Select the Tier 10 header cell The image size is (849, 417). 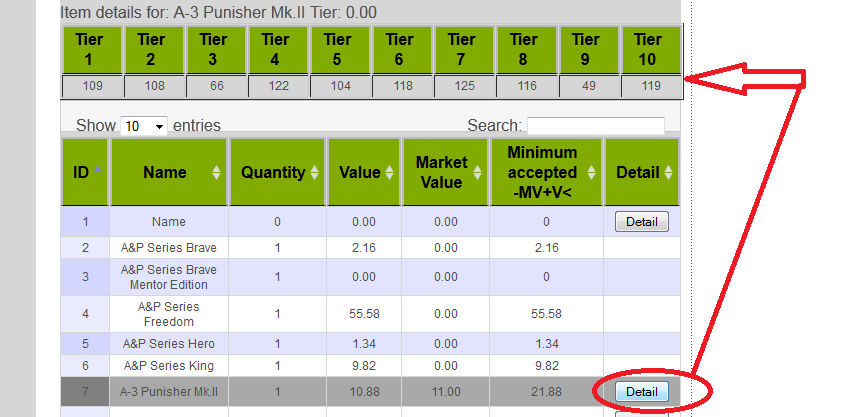[x=650, y=50]
